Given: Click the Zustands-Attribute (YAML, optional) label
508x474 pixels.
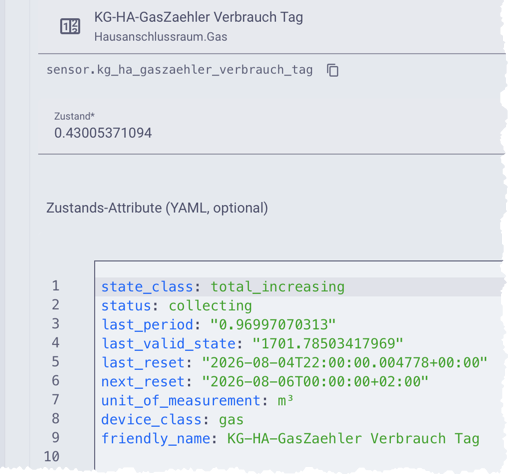Looking at the screenshot, I should tap(157, 208).
